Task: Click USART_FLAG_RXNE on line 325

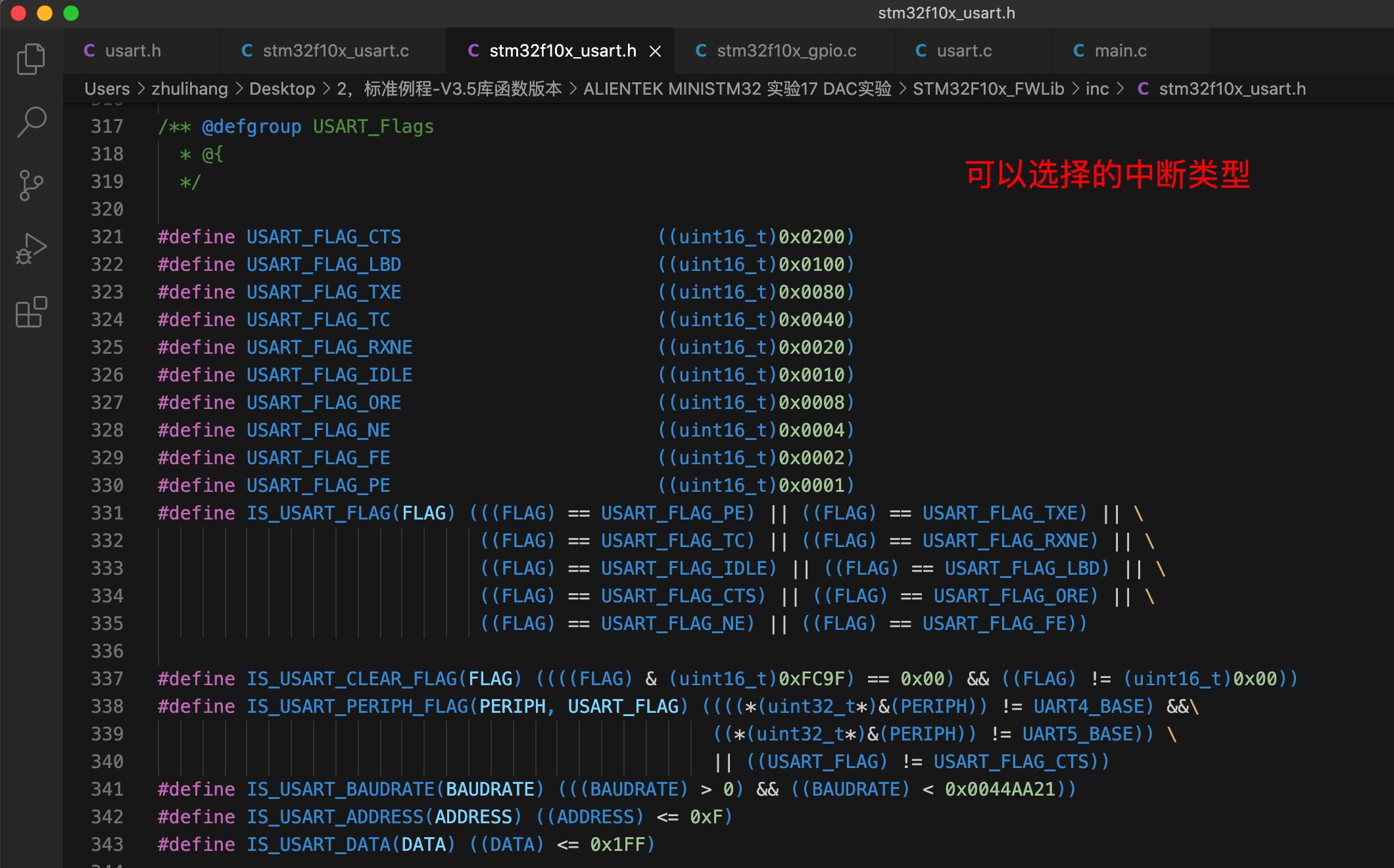Action: 329,347
